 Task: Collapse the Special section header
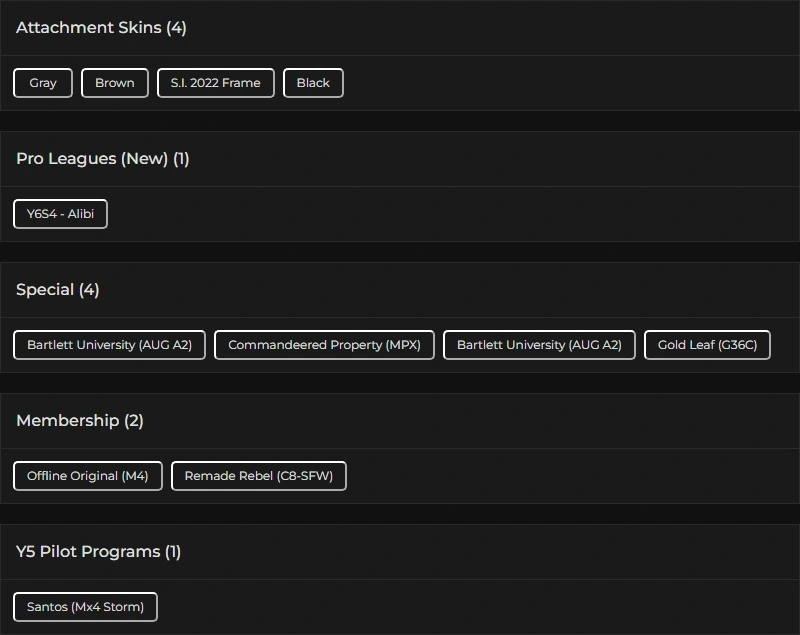click(45, 290)
